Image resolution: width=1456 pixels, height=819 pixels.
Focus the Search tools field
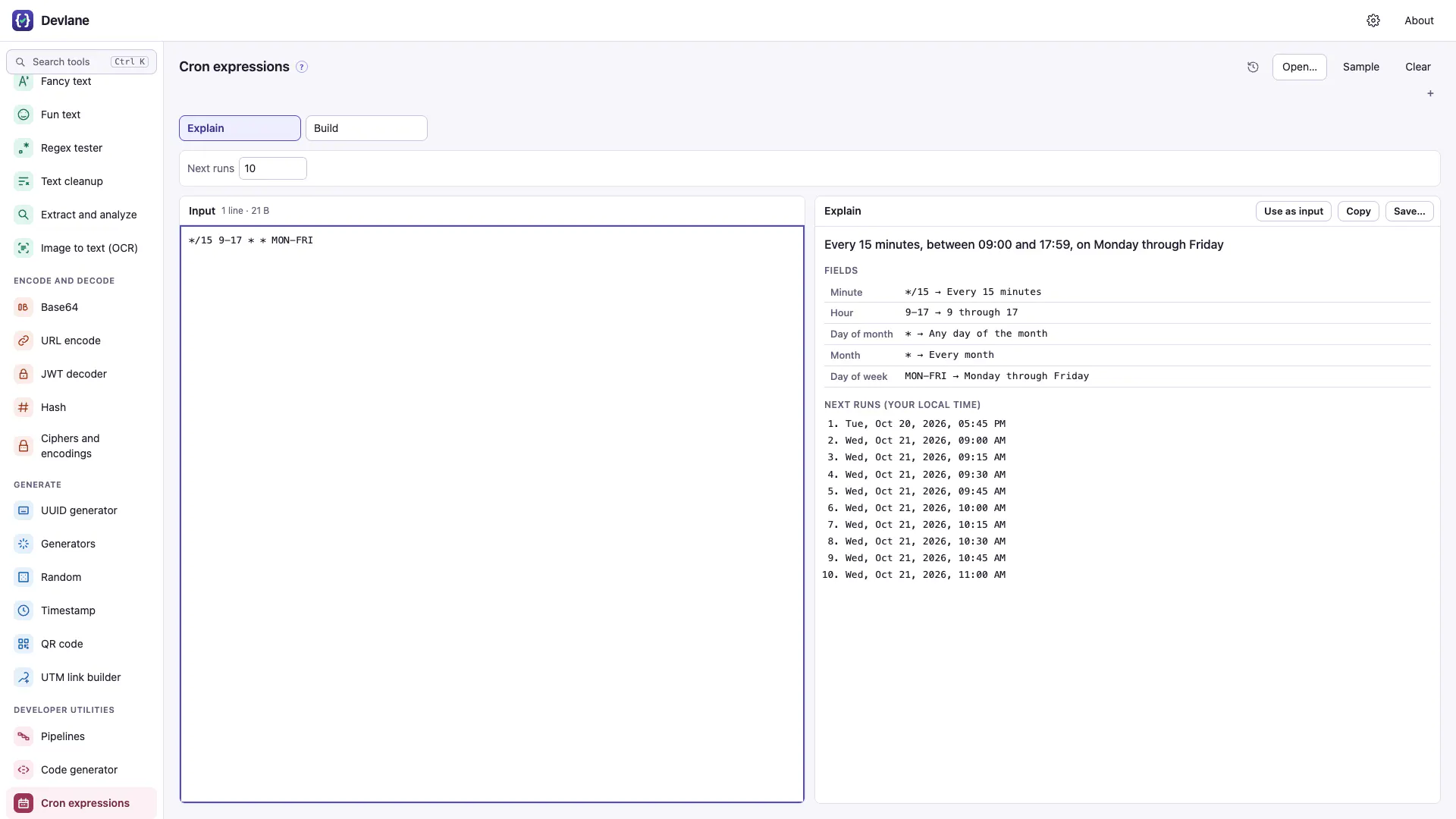point(81,61)
